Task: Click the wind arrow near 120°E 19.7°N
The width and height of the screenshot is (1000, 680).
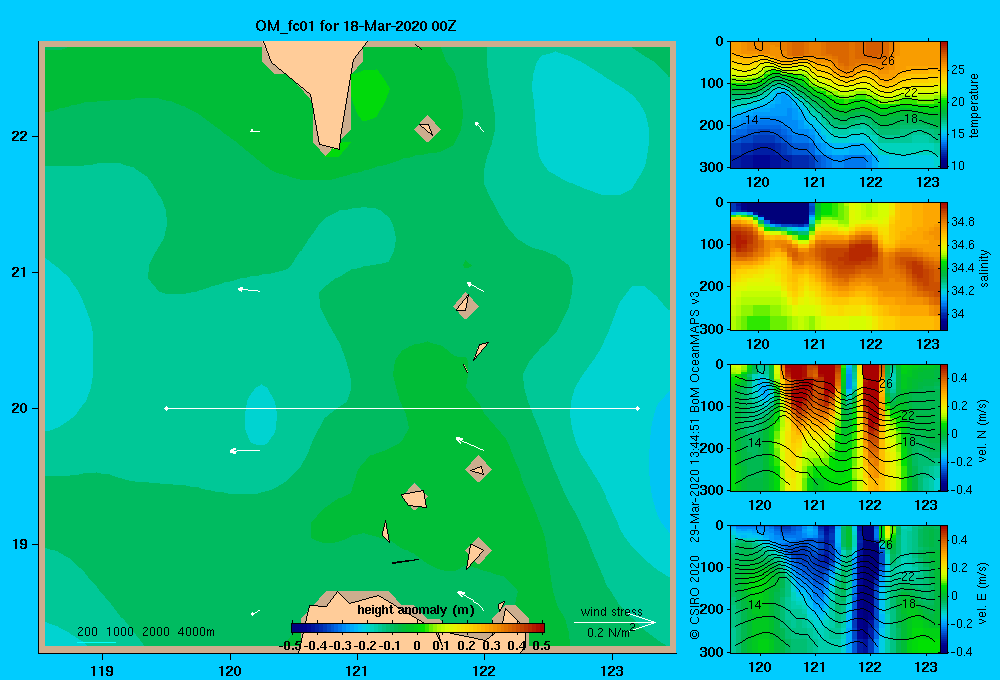Action: 245,451
